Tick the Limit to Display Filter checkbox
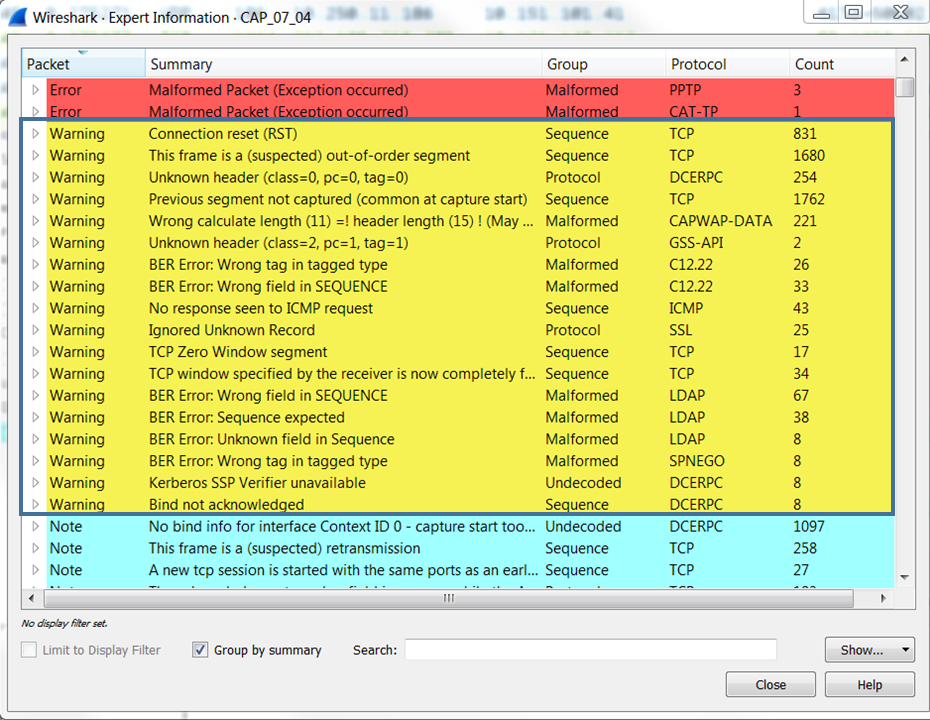 [x=28, y=650]
